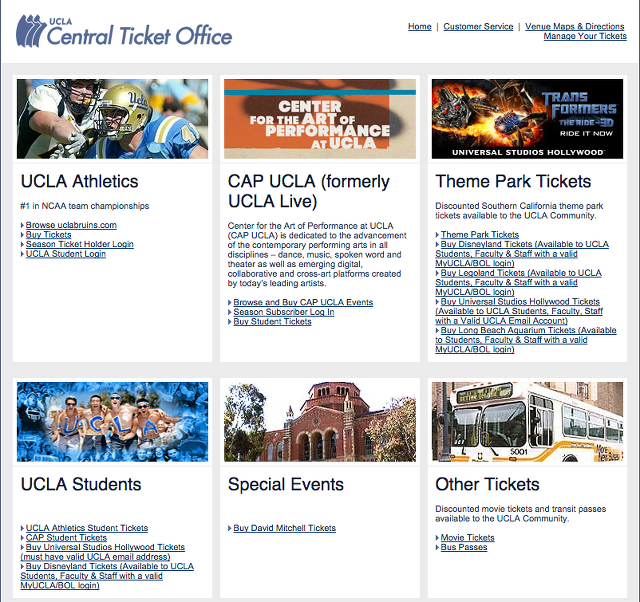Click Buy Student Tickets link
Image resolution: width=640 pixels, height=602 pixels.
tap(272, 322)
